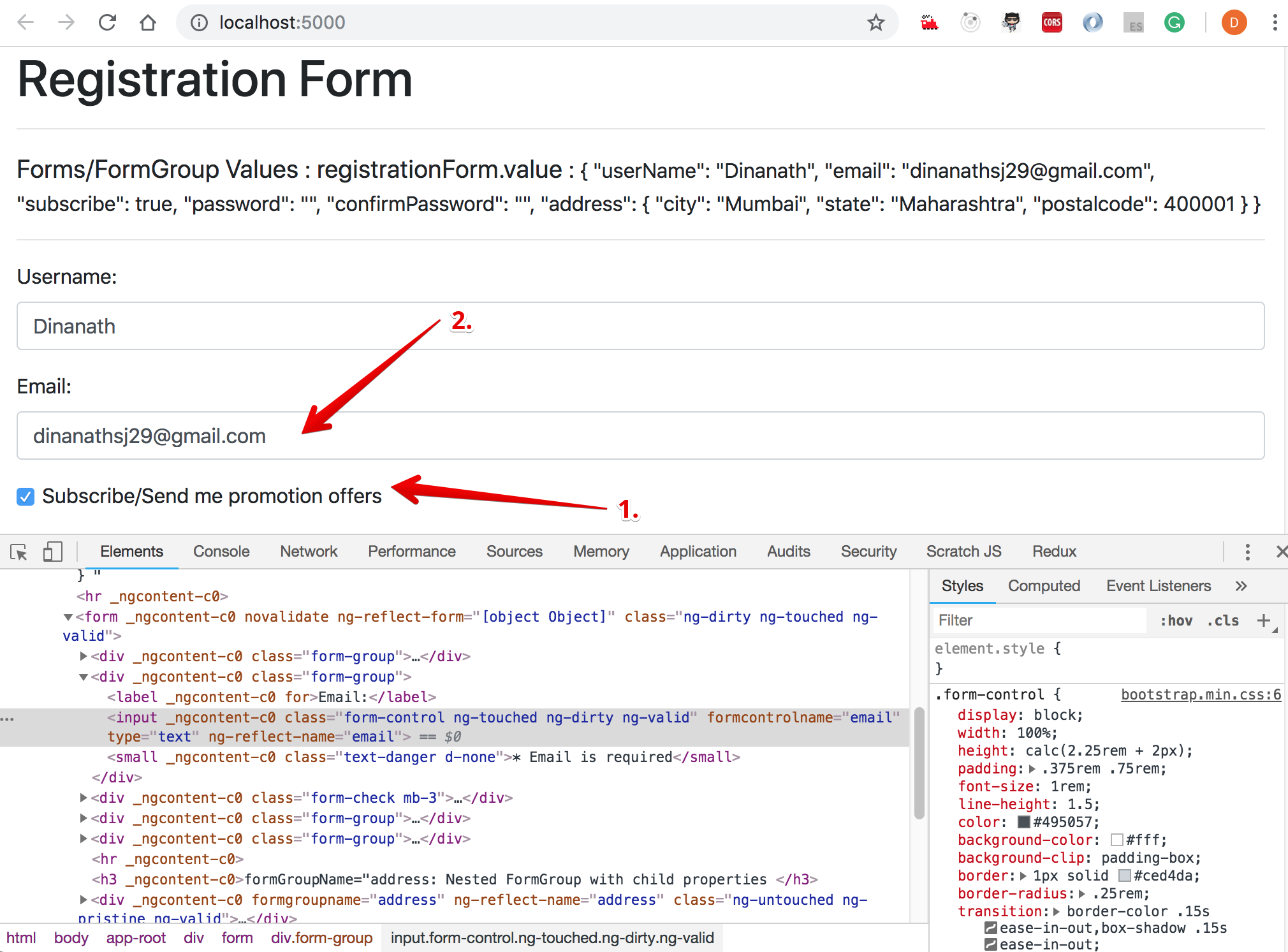Open the Memory panel
The width and height of the screenshot is (1288, 952).
point(601,551)
